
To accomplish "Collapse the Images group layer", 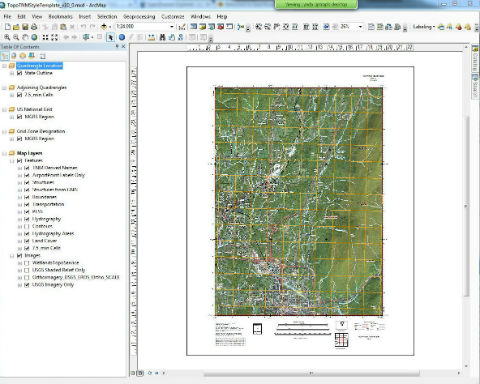I will [12, 256].
